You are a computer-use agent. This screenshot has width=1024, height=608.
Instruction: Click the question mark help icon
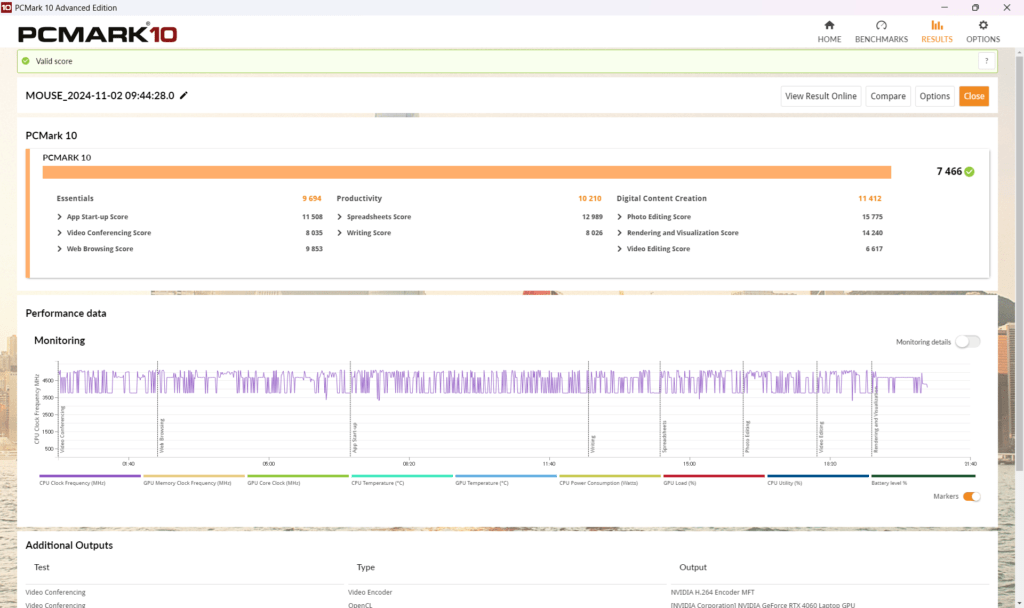[x=986, y=61]
